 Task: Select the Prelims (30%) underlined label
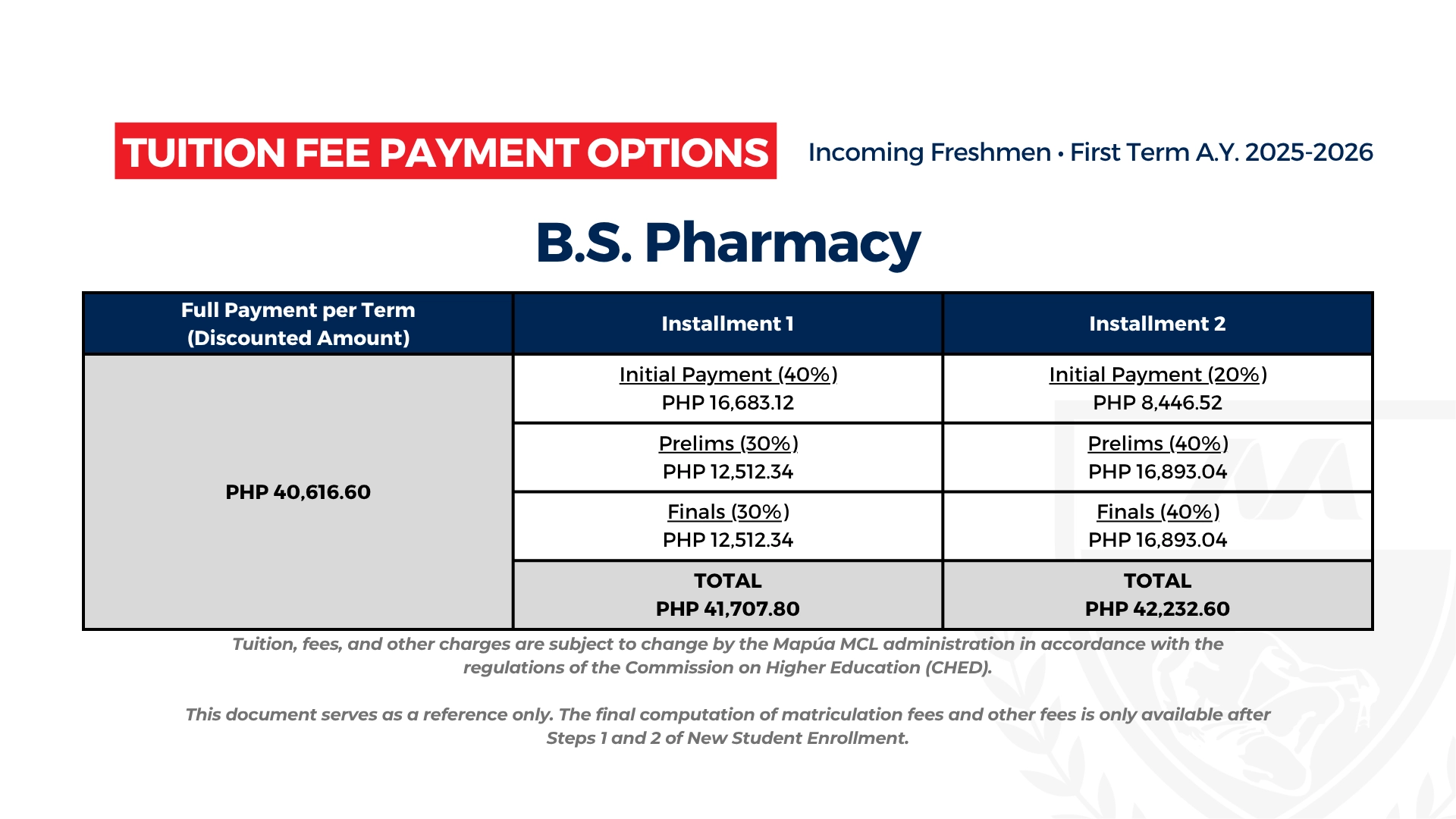(x=728, y=444)
